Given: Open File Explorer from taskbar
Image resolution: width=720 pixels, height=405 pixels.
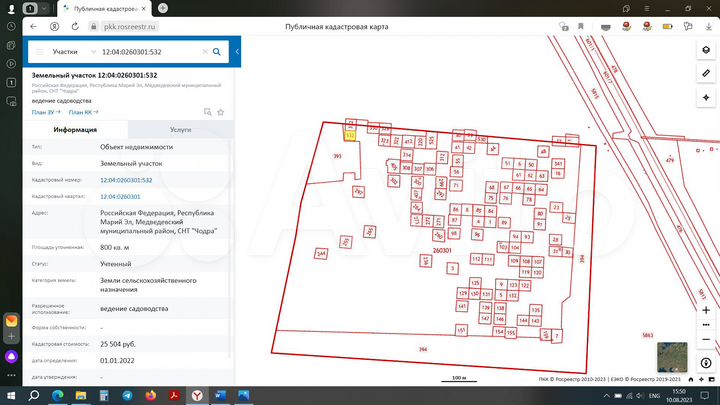Looking at the screenshot, I should pos(81,395).
